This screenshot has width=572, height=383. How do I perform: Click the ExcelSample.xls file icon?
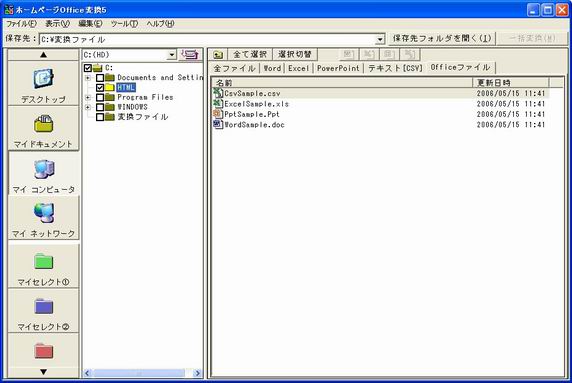pos(218,104)
